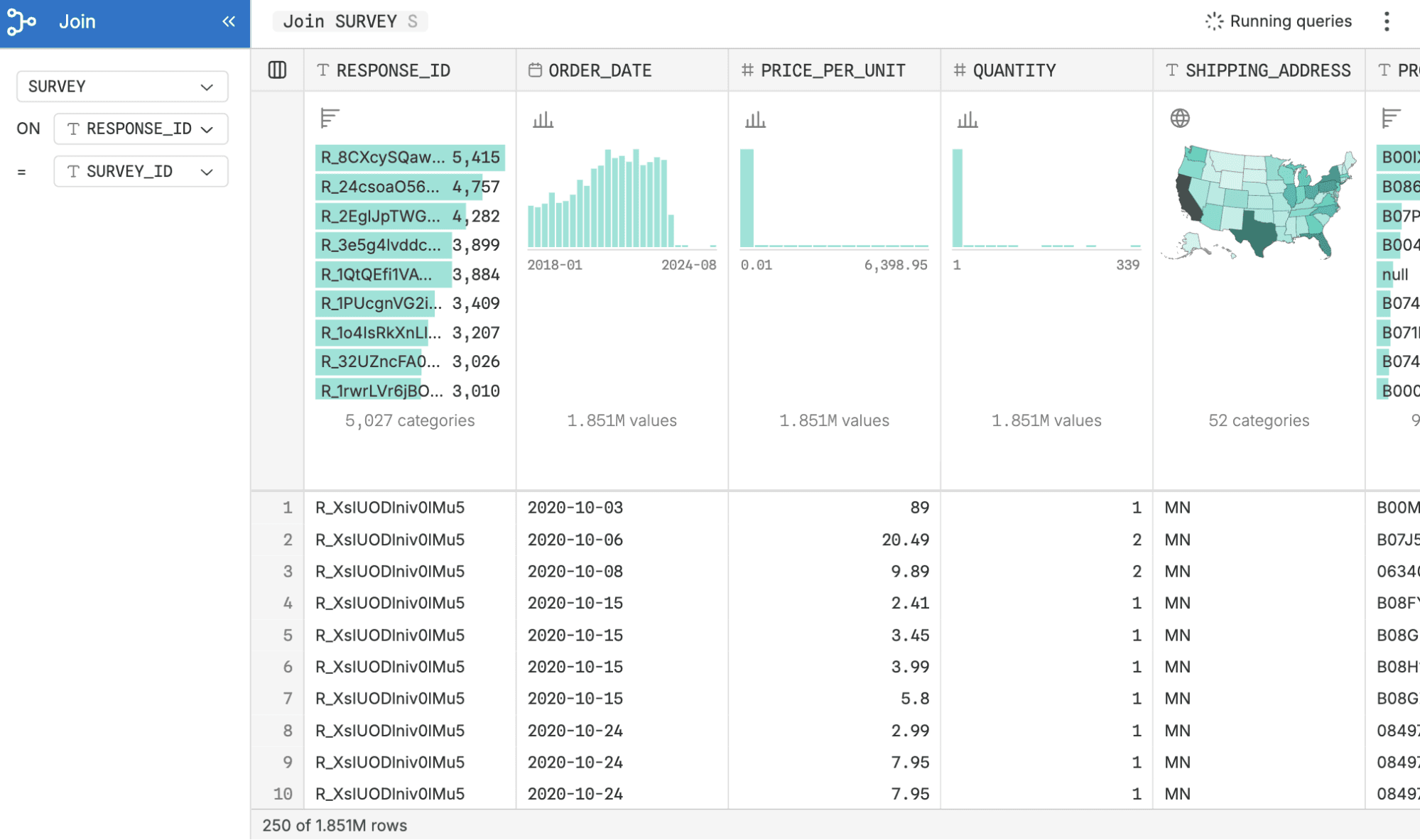Click the QUANTITY histogram icon
The height and width of the screenshot is (840, 1420).
tap(968, 119)
